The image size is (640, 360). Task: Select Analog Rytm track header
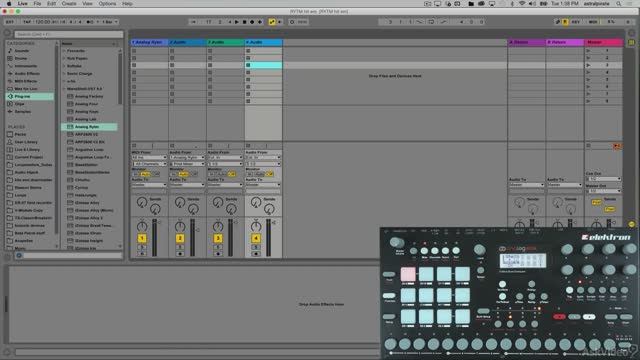149,42
